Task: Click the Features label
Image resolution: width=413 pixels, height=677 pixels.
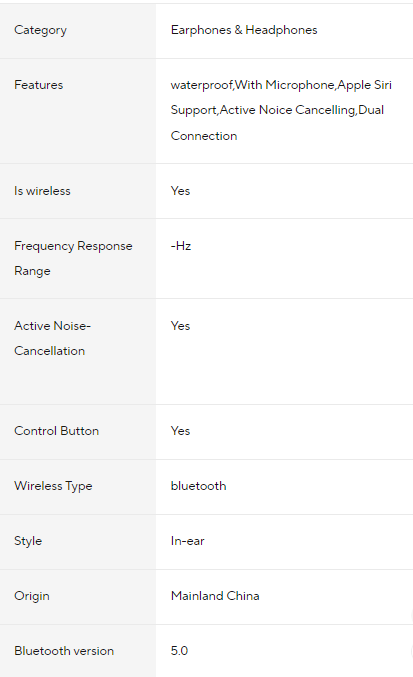Action: point(38,85)
